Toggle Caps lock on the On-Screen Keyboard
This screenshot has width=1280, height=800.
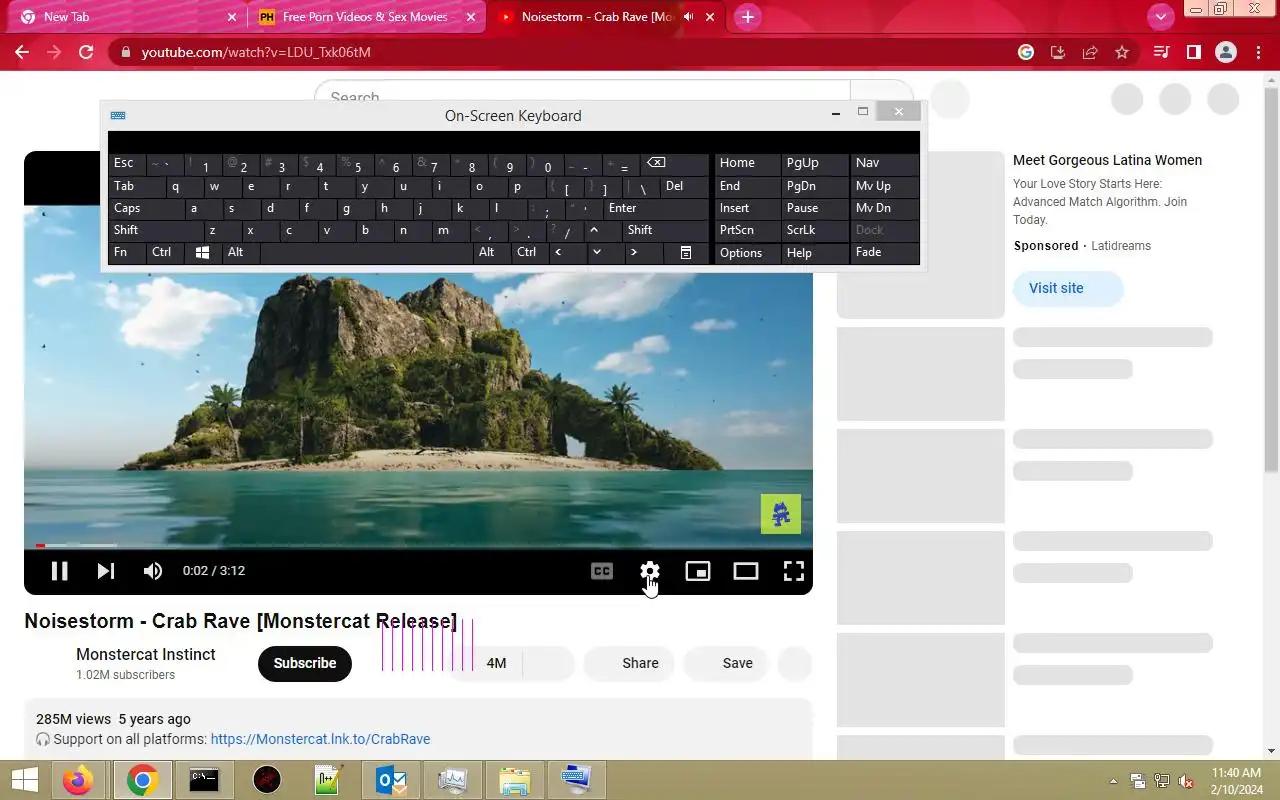click(x=146, y=208)
